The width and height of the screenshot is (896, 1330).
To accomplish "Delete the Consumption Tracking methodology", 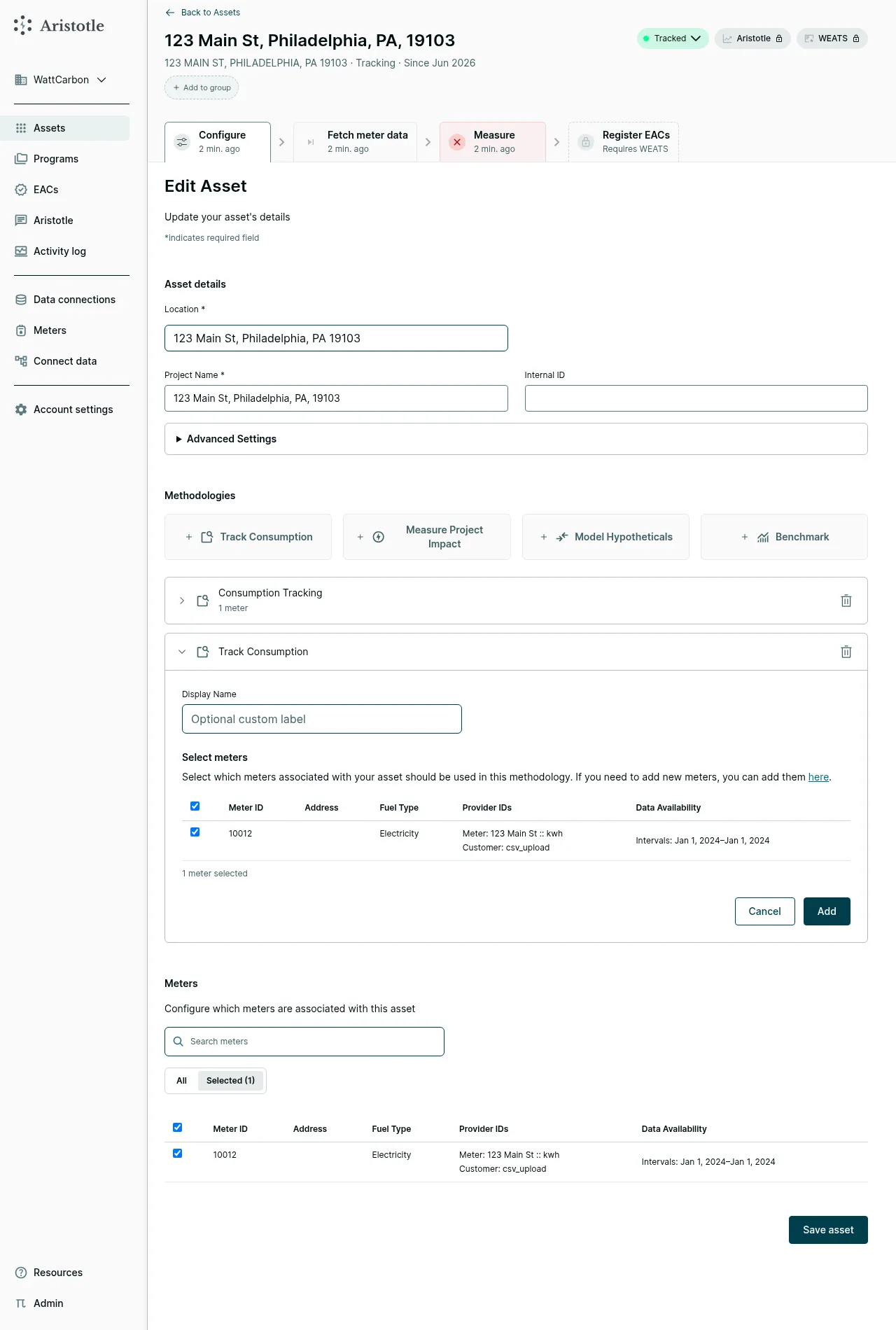I will tap(846, 601).
